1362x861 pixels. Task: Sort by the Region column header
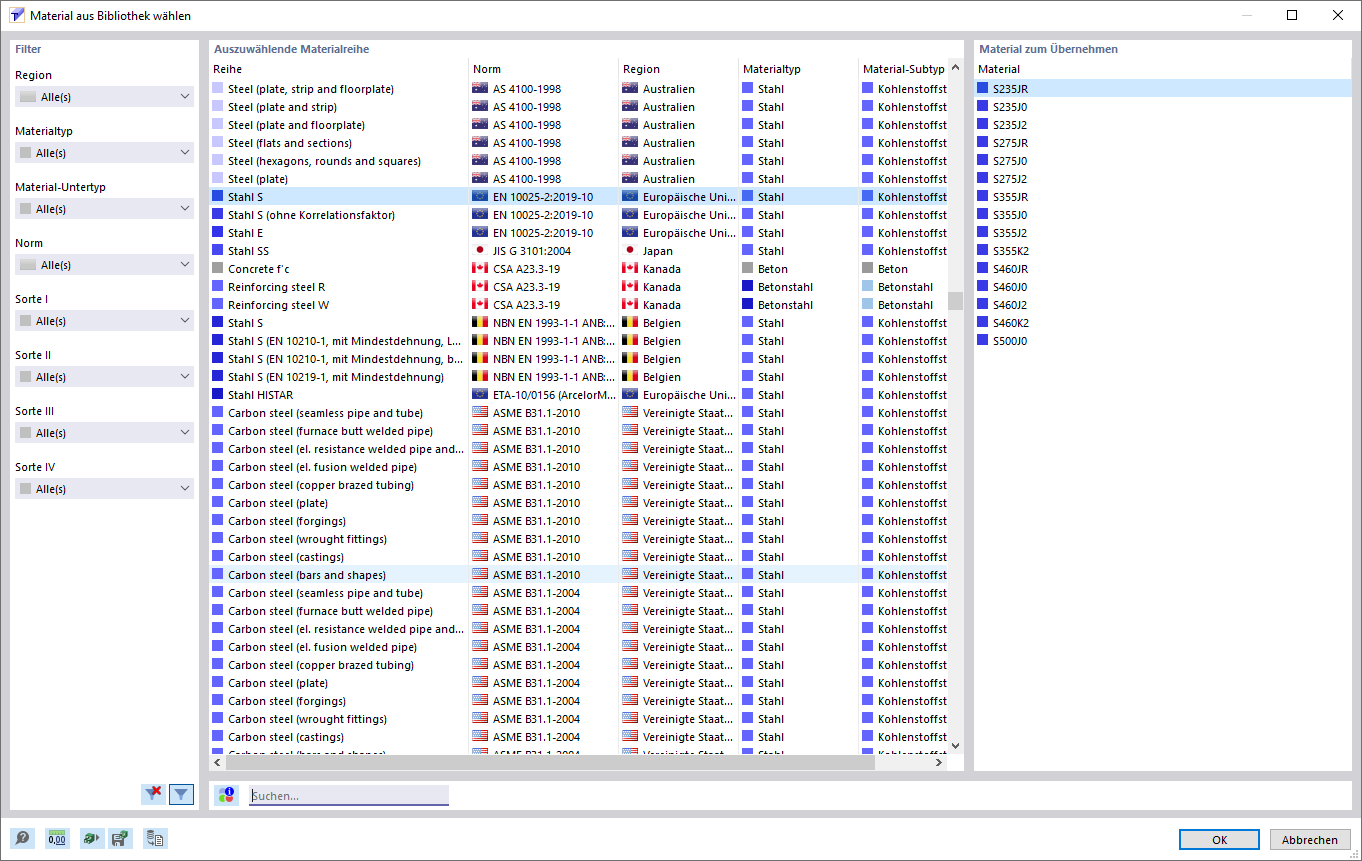click(x=679, y=69)
